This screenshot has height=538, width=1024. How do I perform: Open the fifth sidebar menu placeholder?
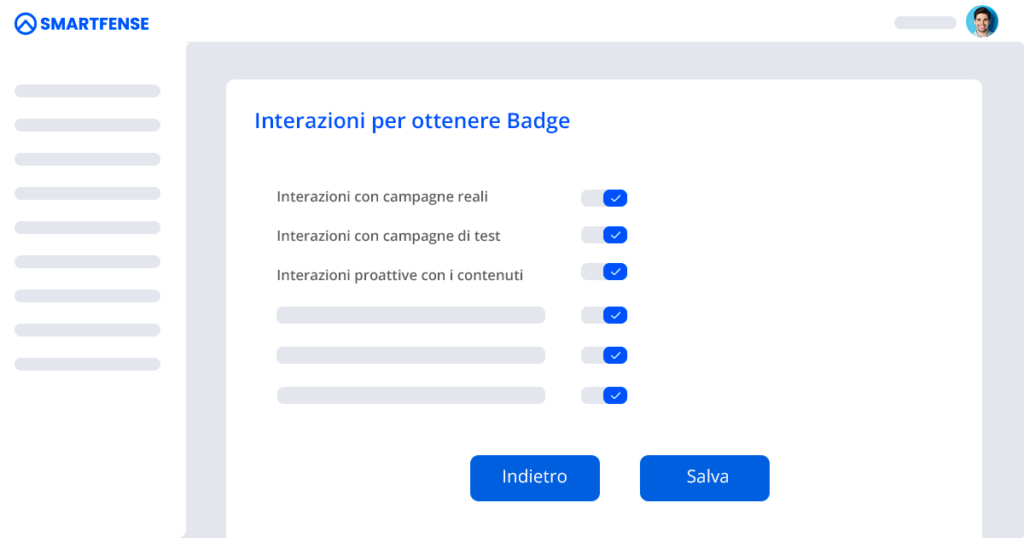[x=88, y=227]
